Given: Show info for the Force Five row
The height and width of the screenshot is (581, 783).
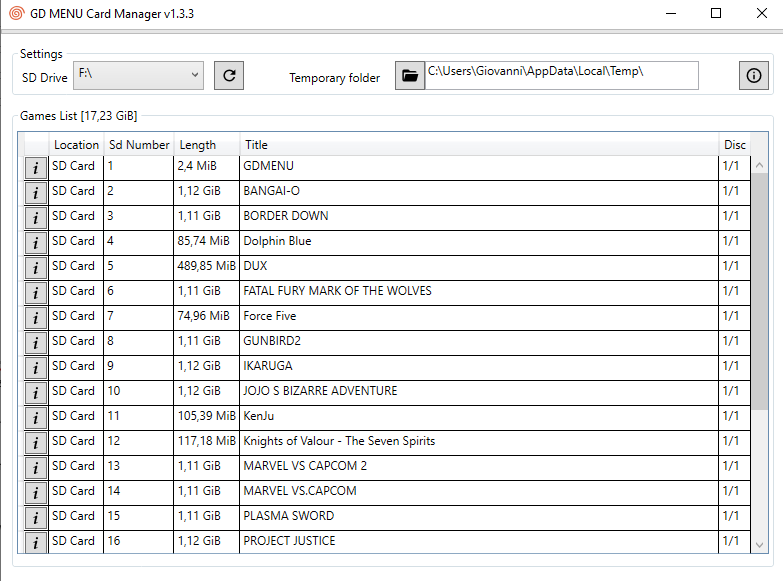Looking at the screenshot, I should (x=35, y=318).
